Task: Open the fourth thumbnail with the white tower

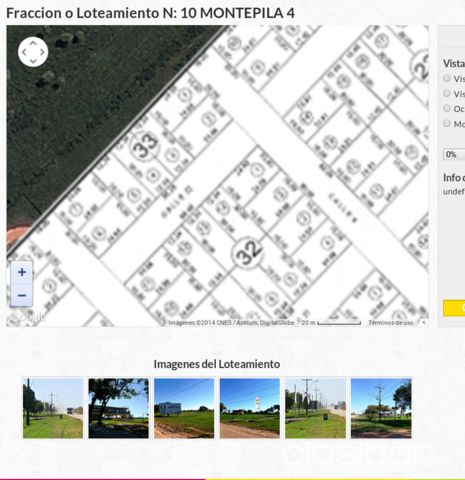Action: pyautogui.click(x=250, y=408)
